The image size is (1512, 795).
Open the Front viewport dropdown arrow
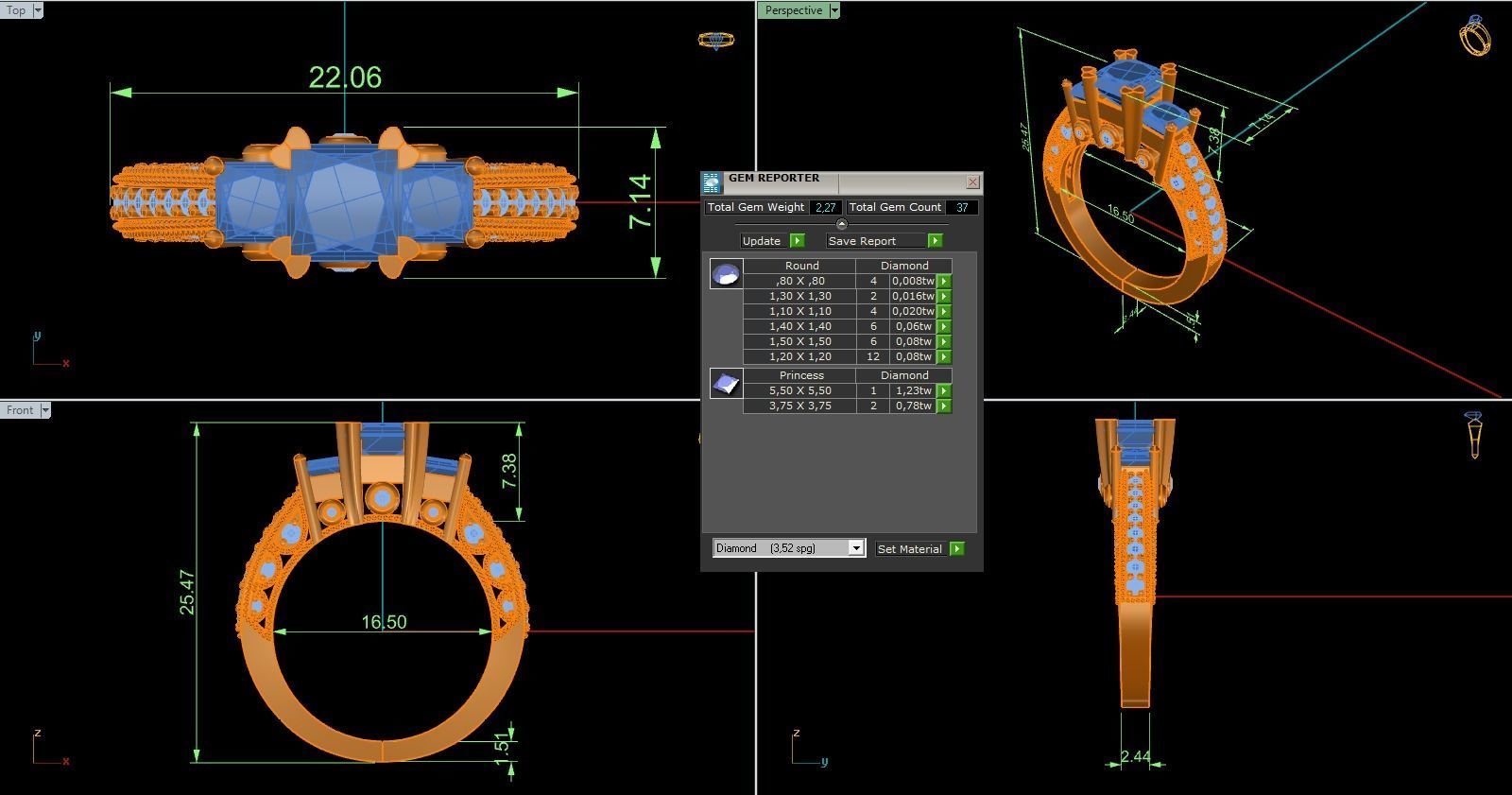pyautogui.click(x=45, y=409)
